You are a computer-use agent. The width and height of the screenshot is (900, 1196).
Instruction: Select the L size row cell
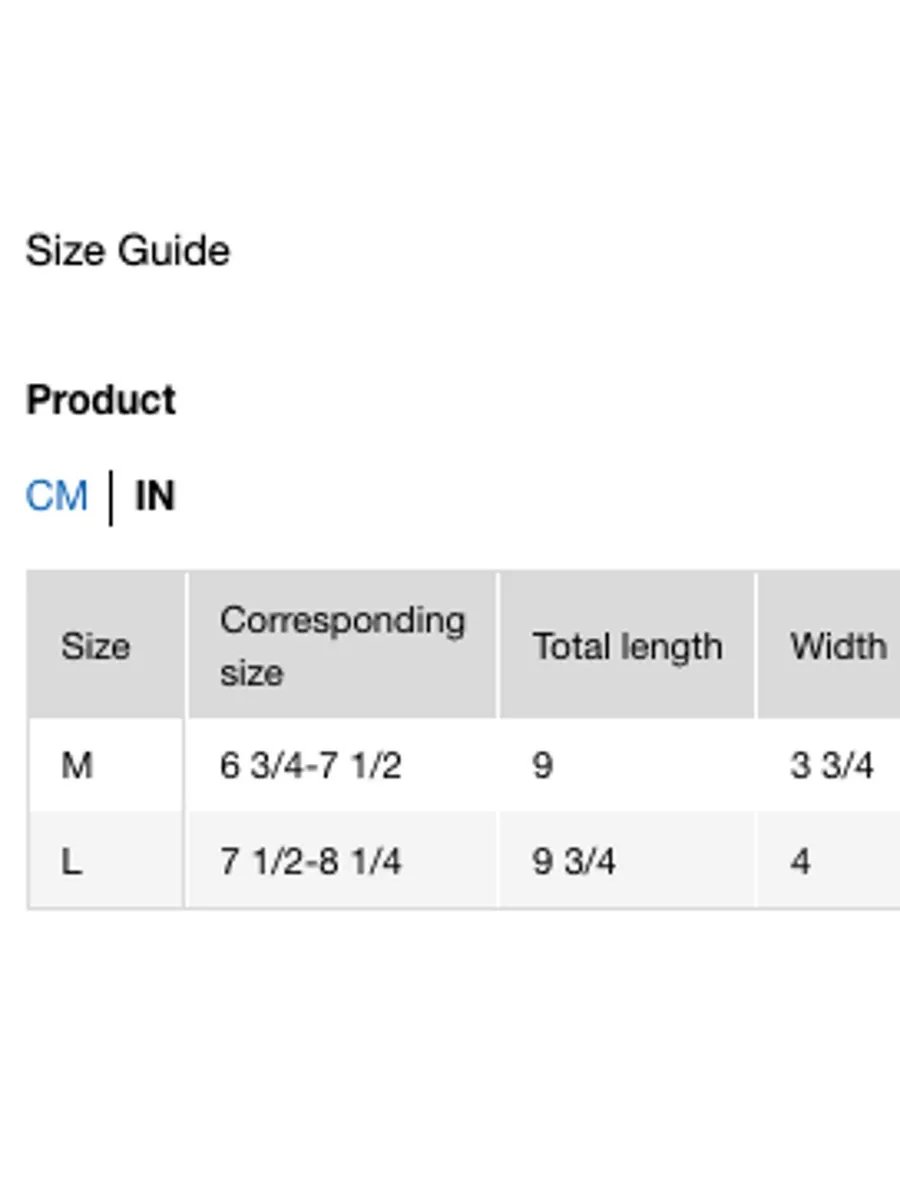click(x=105, y=861)
